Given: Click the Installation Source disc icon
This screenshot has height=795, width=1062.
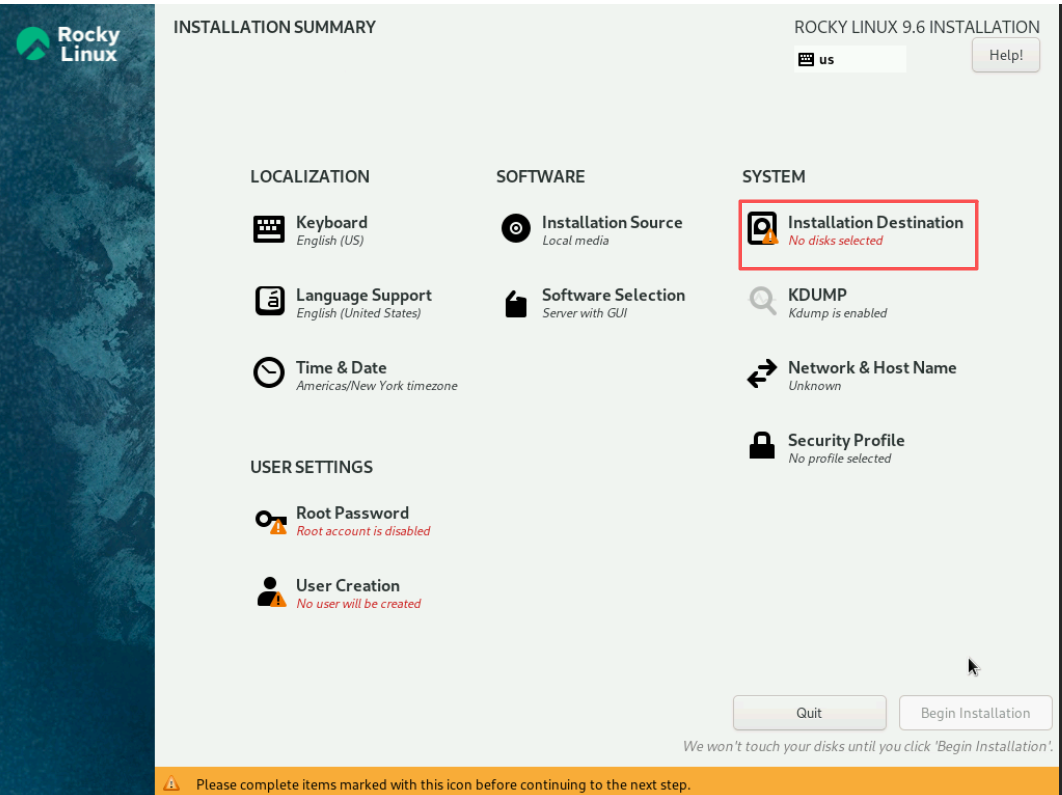Looking at the screenshot, I should 515,229.
